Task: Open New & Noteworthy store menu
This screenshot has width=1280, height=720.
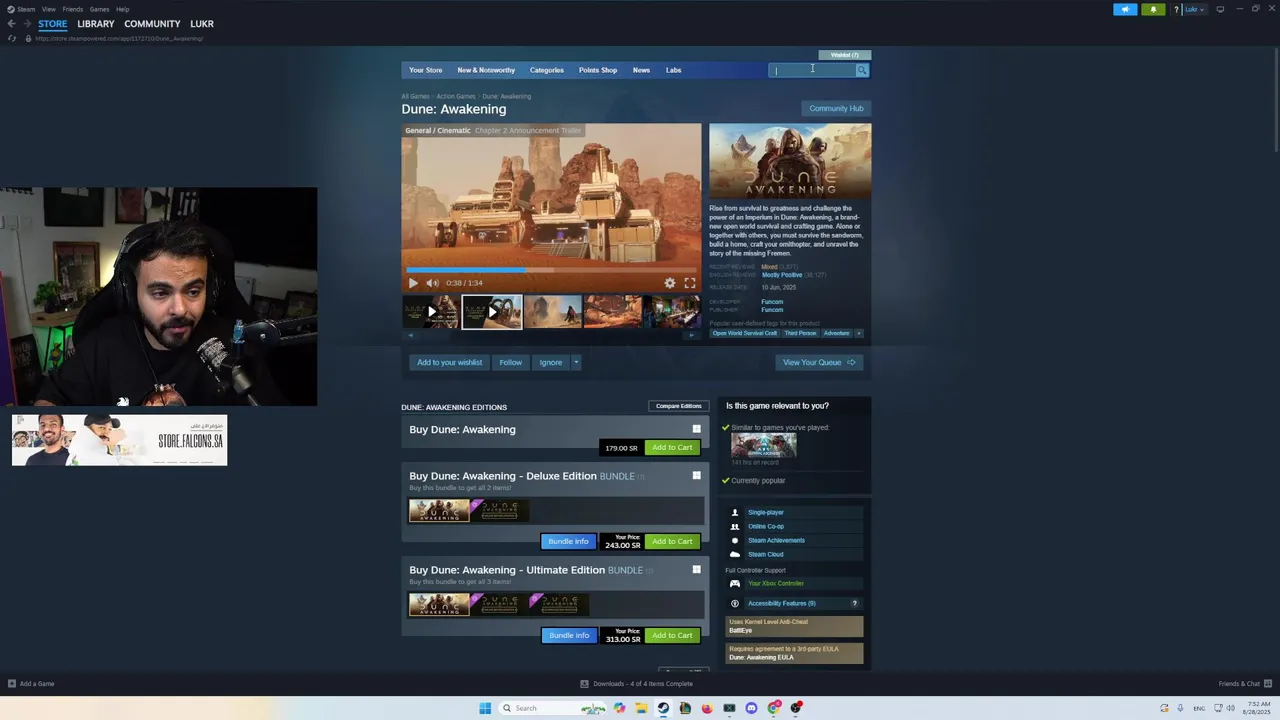Action: [x=486, y=70]
